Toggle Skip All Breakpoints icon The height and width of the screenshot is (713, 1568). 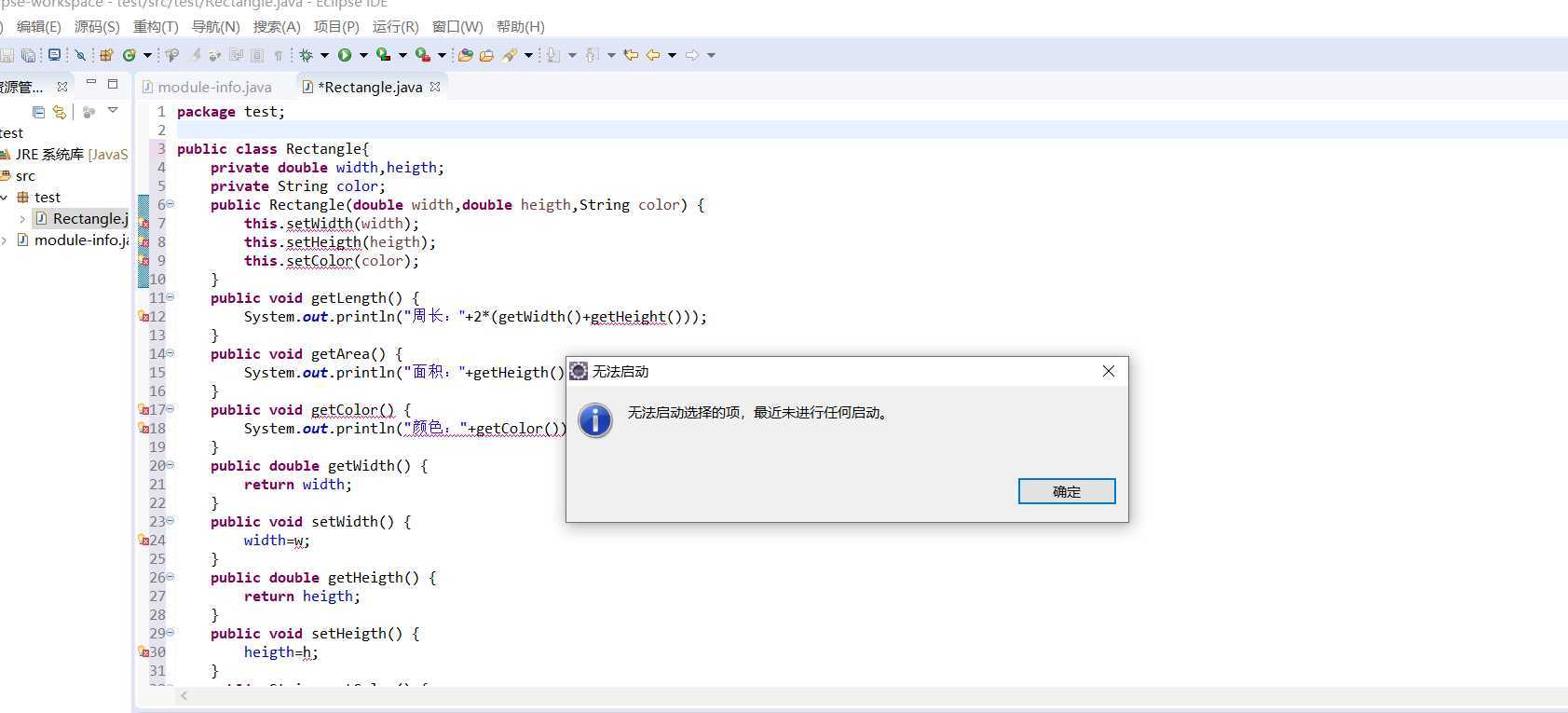pos(80,55)
